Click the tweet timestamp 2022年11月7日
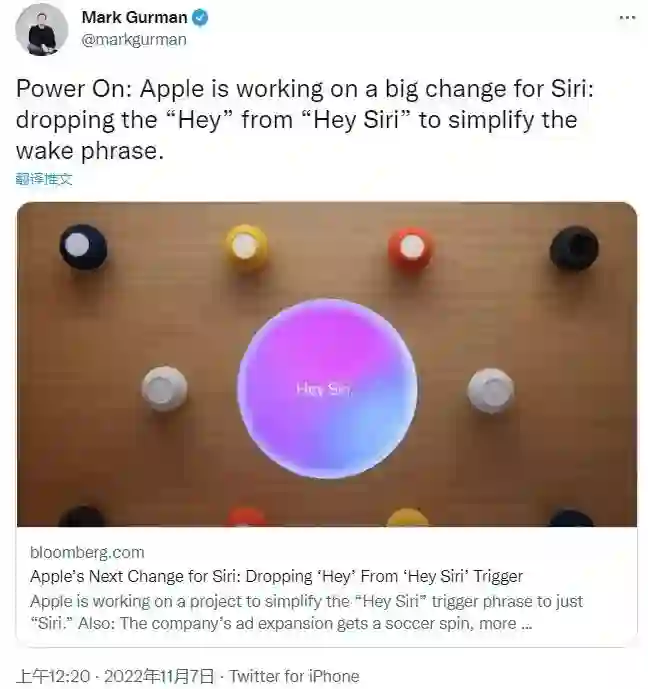Screen dimensions: 648x689 click(x=159, y=676)
